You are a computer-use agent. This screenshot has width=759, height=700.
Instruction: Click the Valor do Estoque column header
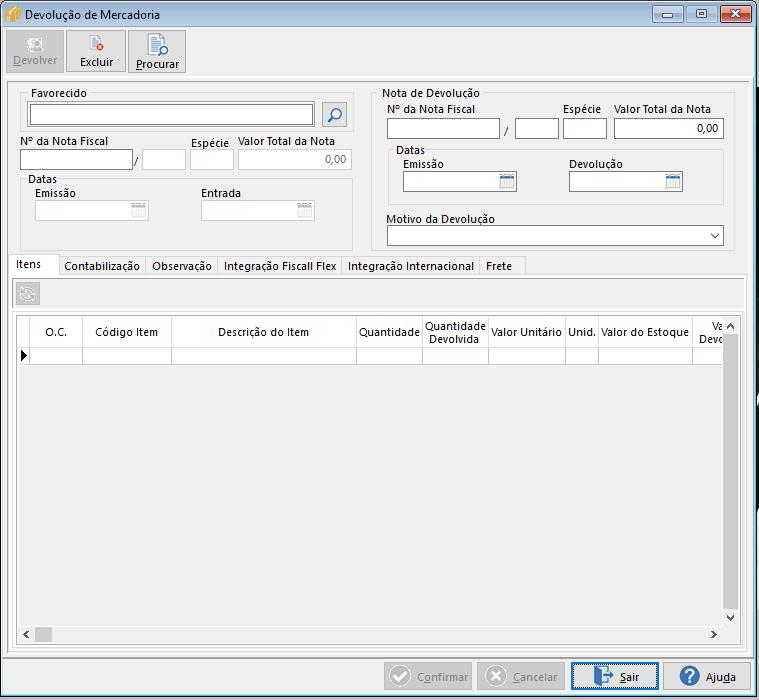(x=645, y=332)
